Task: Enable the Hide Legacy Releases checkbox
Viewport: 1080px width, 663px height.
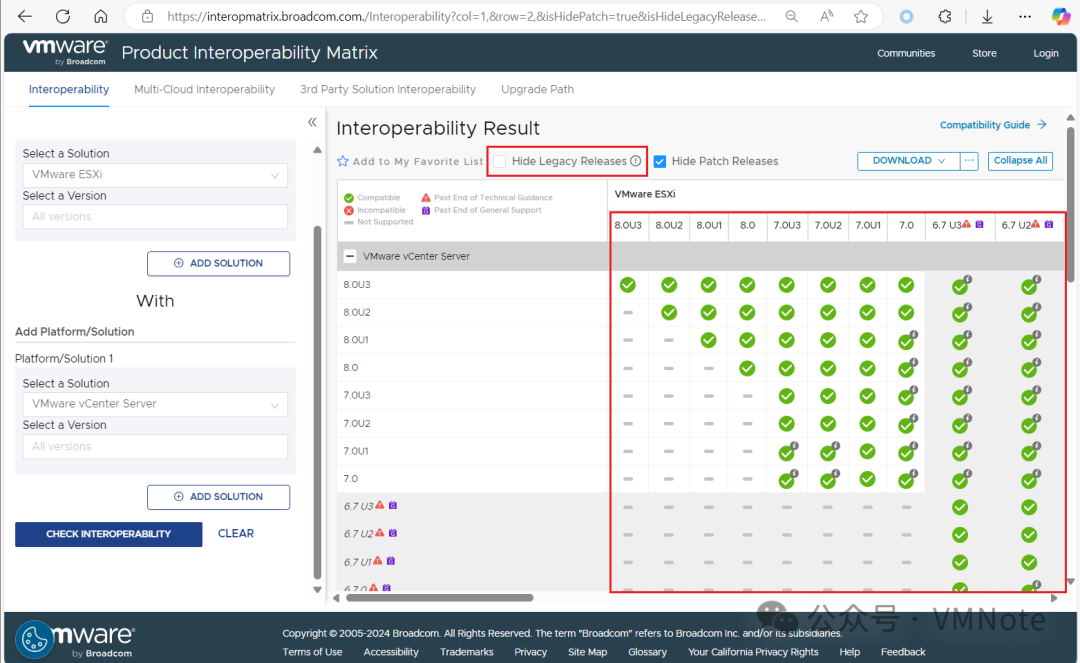Action: 500,161
